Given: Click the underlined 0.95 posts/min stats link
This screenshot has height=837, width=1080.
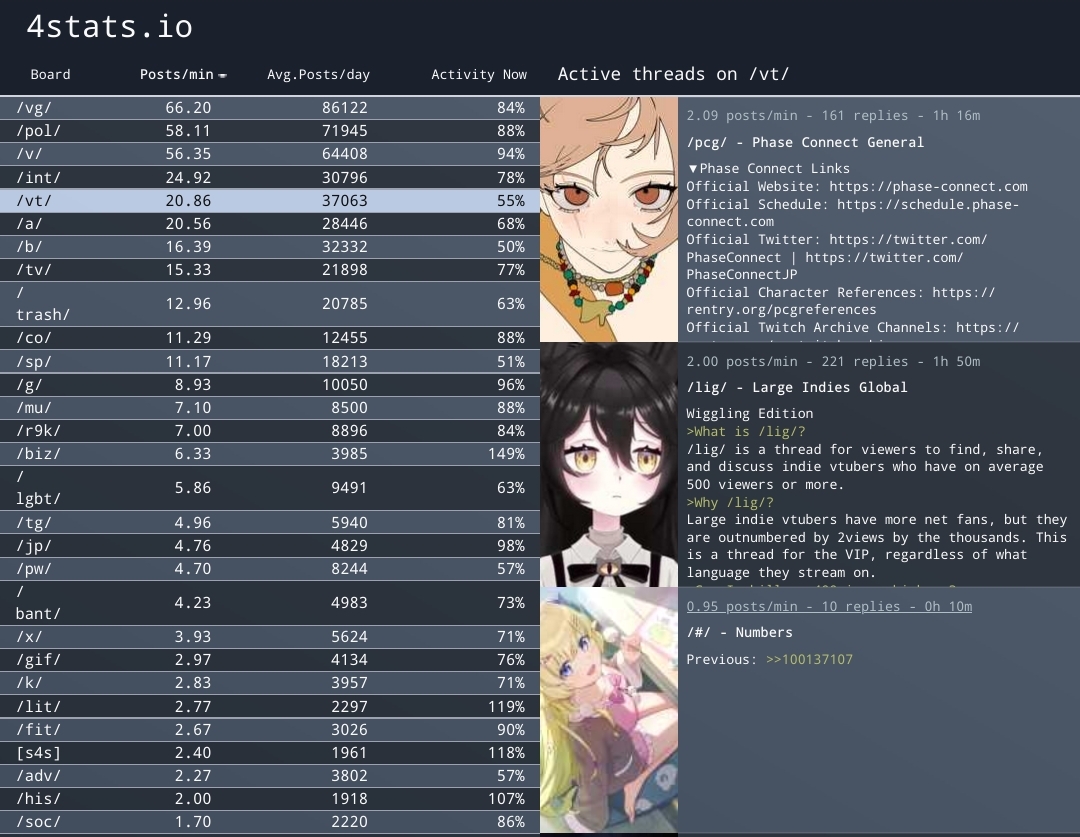Looking at the screenshot, I should click(x=829, y=606).
